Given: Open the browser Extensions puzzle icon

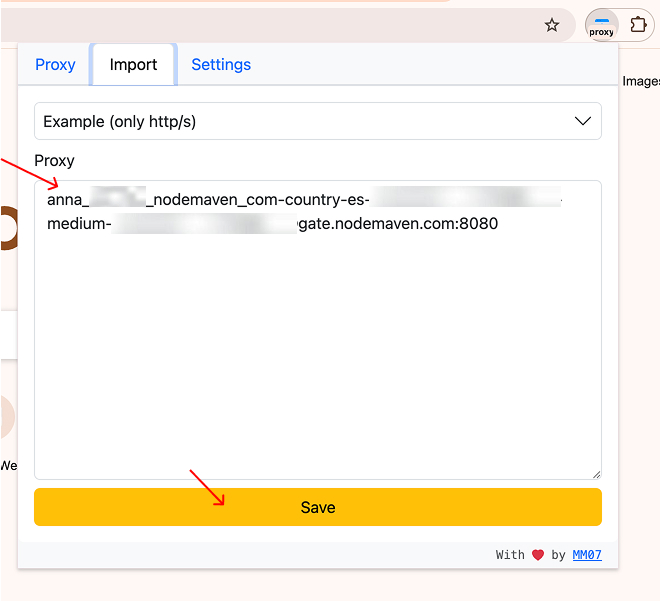Looking at the screenshot, I should tap(638, 25).
